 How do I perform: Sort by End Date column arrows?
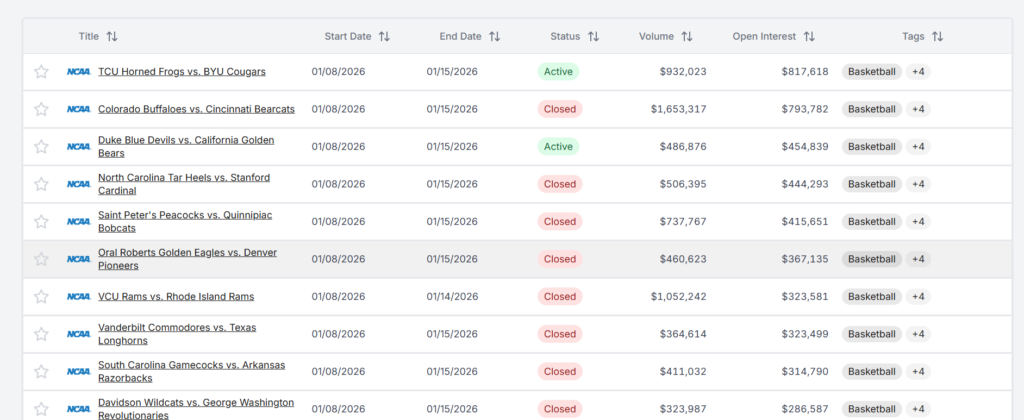[494, 37]
